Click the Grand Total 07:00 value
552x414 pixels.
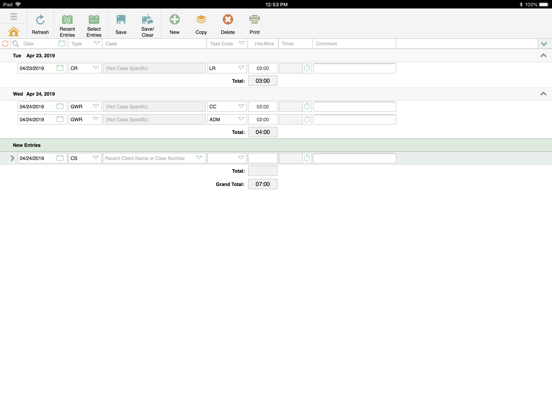click(263, 184)
